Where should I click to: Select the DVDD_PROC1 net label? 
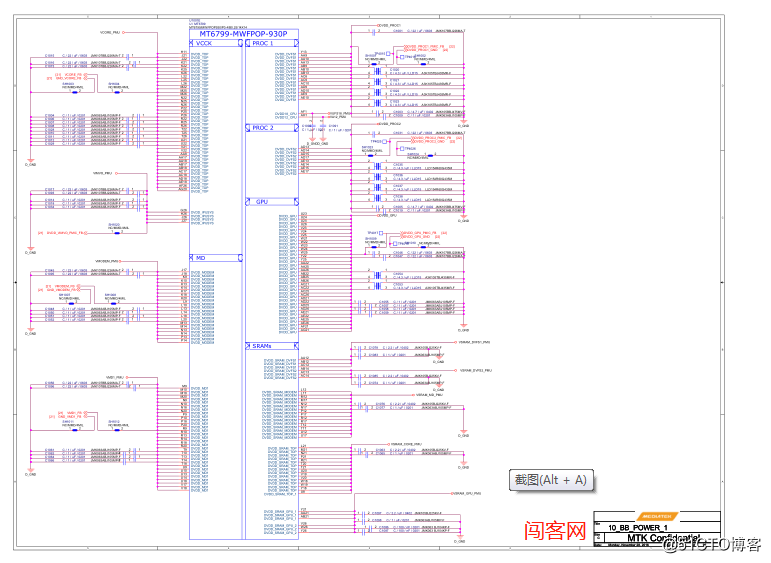tap(390, 25)
